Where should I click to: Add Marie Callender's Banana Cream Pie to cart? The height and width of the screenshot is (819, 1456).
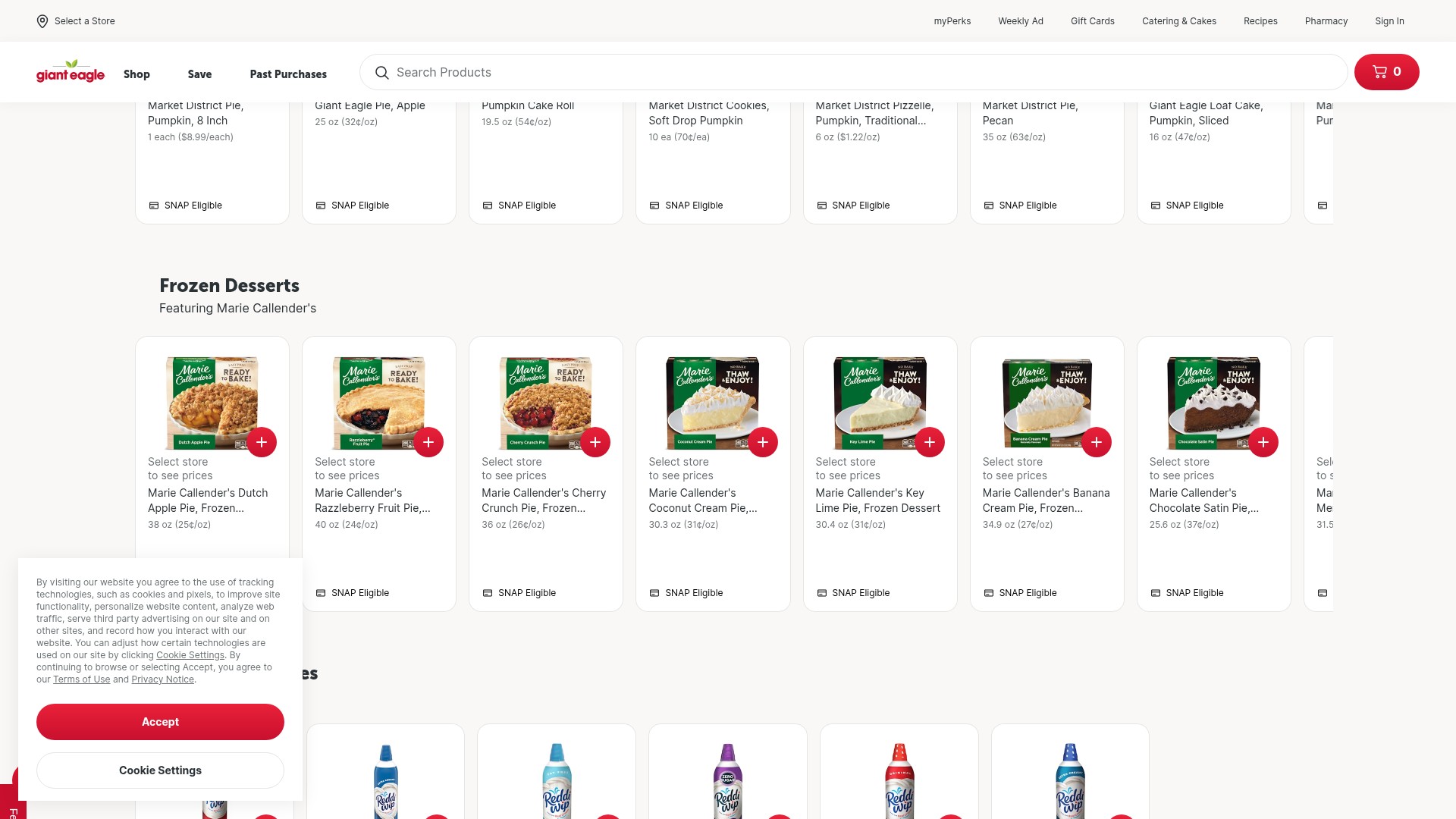pyautogui.click(x=1097, y=442)
